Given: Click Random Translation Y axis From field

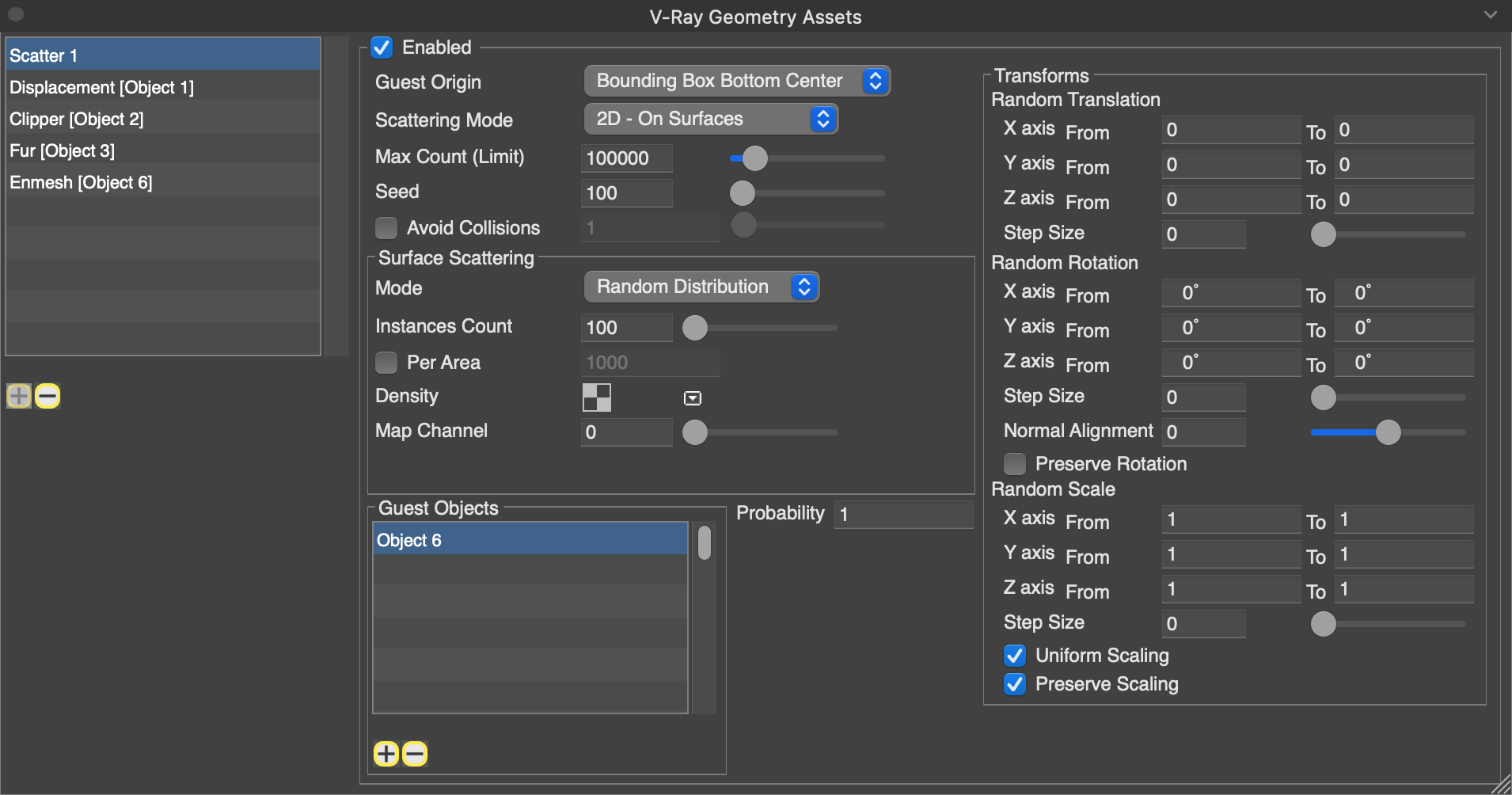Looking at the screenshot, I should click(1232, 165).
